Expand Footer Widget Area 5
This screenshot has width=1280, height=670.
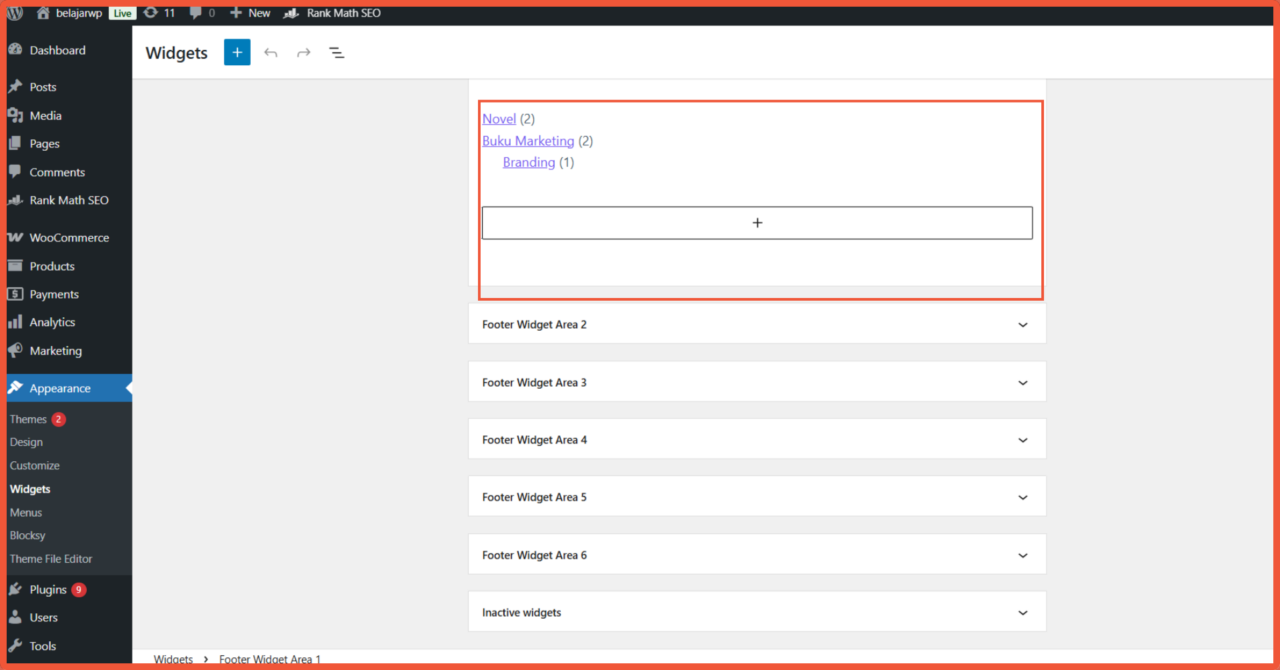756,496
